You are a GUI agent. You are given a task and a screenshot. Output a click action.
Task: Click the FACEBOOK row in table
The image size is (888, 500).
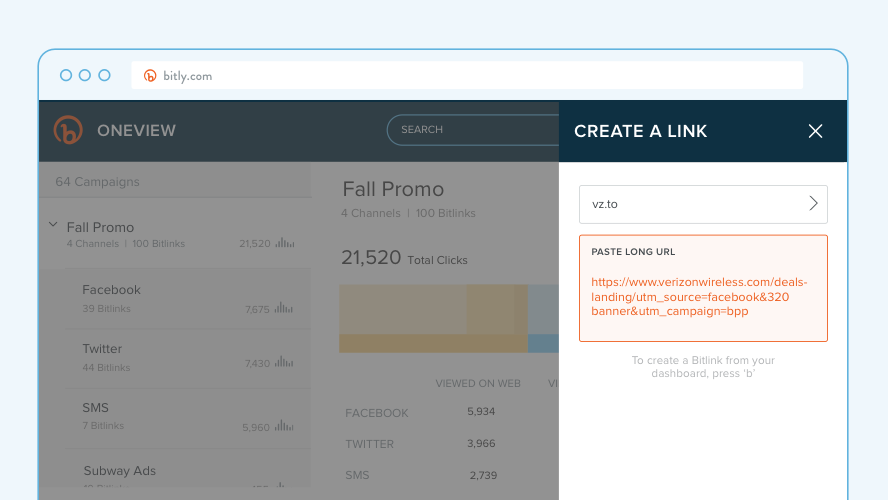coord(377,413)
